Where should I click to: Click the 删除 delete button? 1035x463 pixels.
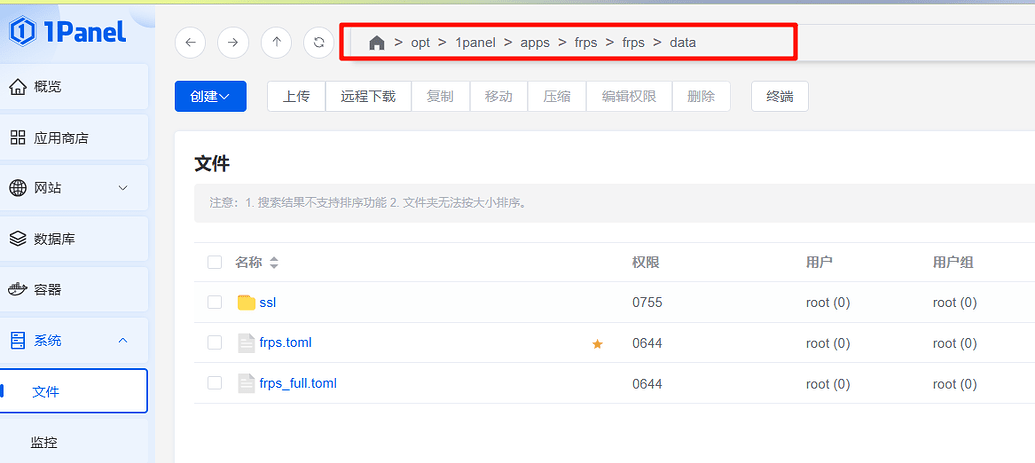tap(701, 96)
